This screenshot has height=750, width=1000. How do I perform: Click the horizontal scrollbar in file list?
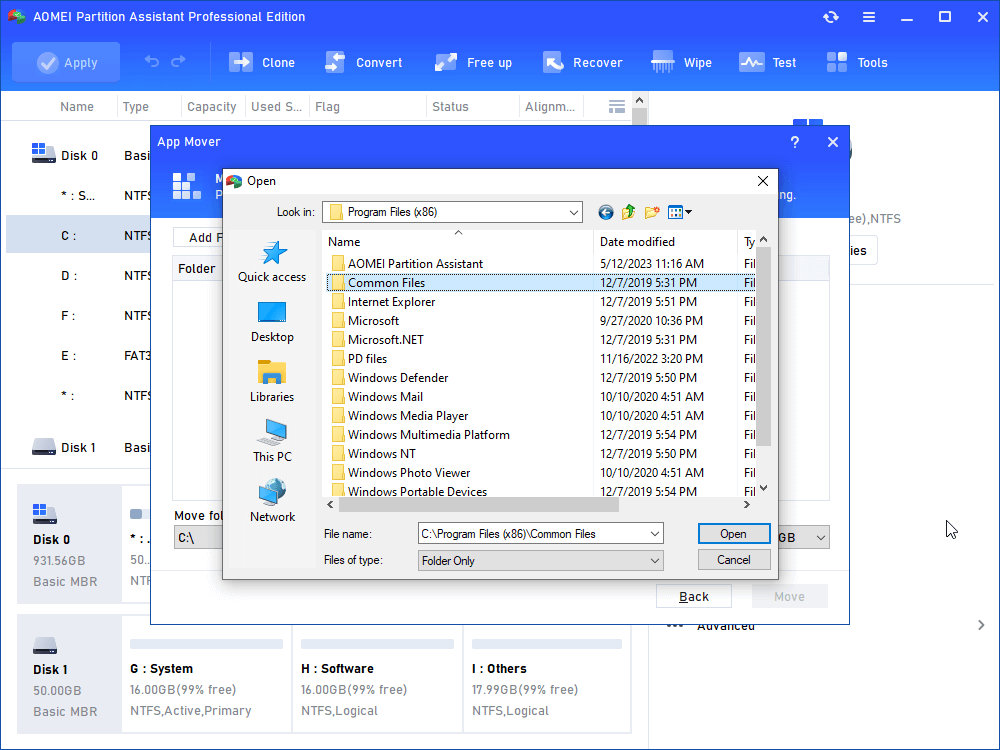(x=478, y=505)
